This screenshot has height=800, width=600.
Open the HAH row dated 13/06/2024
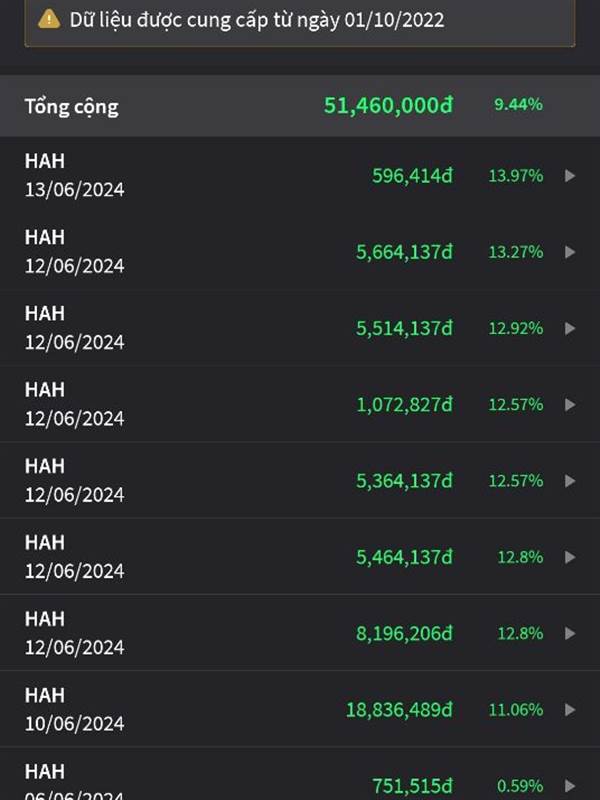tap(300, 176)
